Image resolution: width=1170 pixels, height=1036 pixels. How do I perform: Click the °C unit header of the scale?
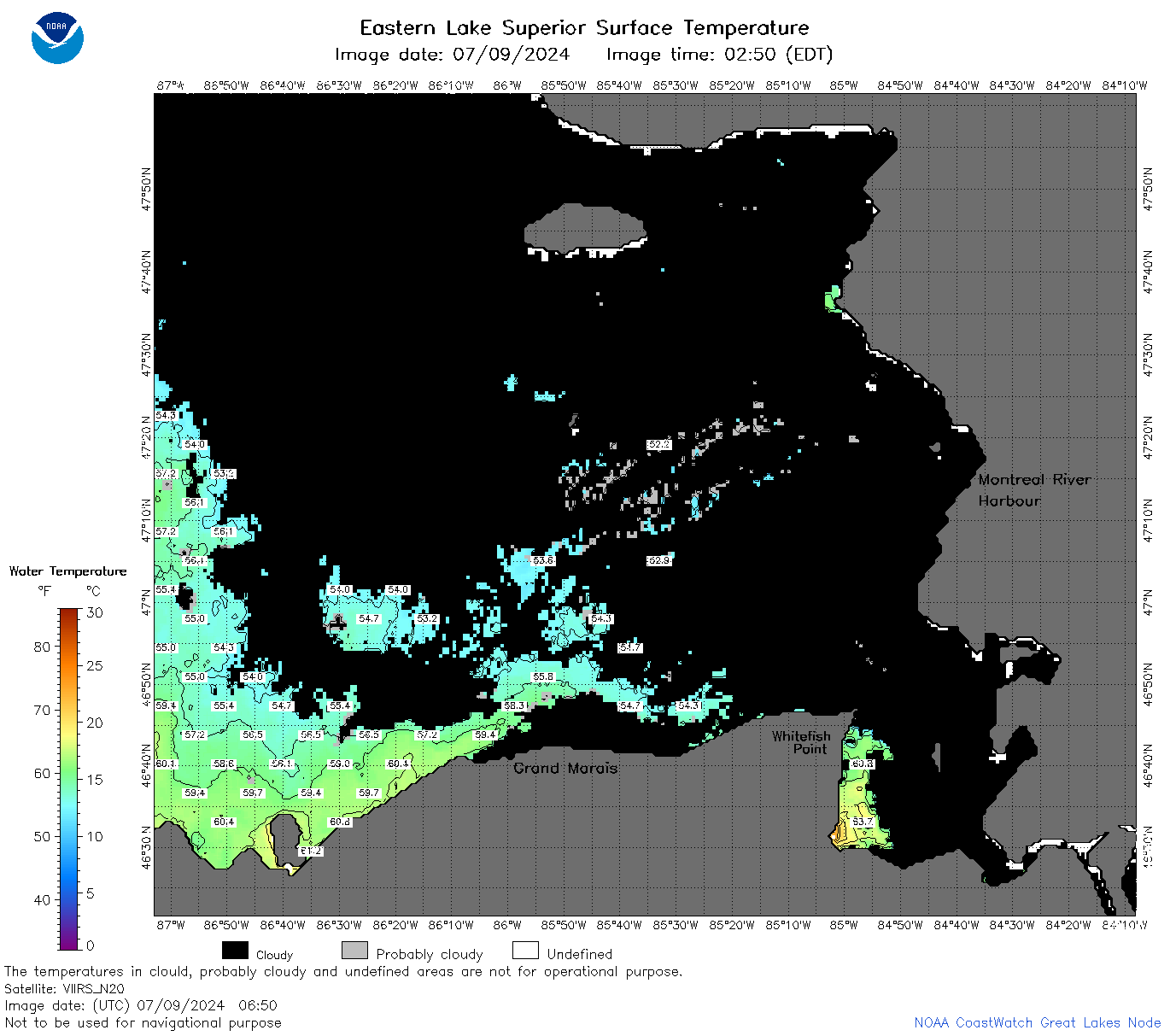93,591
